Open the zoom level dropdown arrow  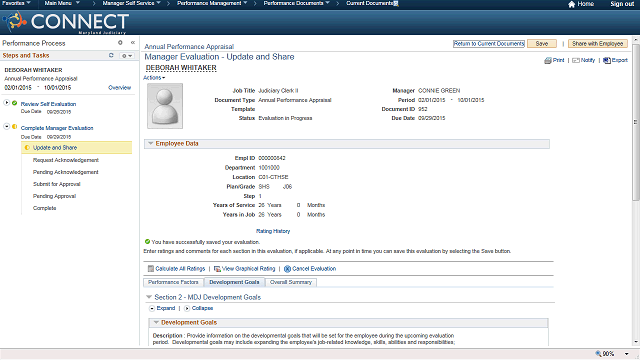(x=627, y=354)
